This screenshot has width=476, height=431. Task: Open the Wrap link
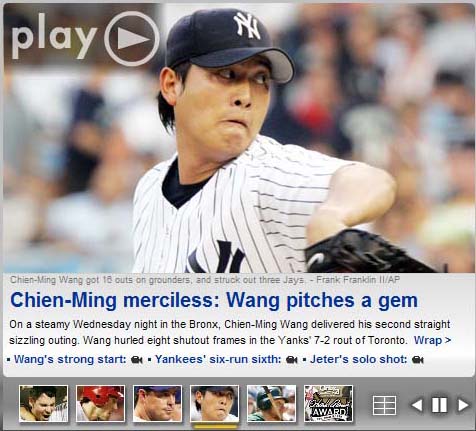pos(432,340)
